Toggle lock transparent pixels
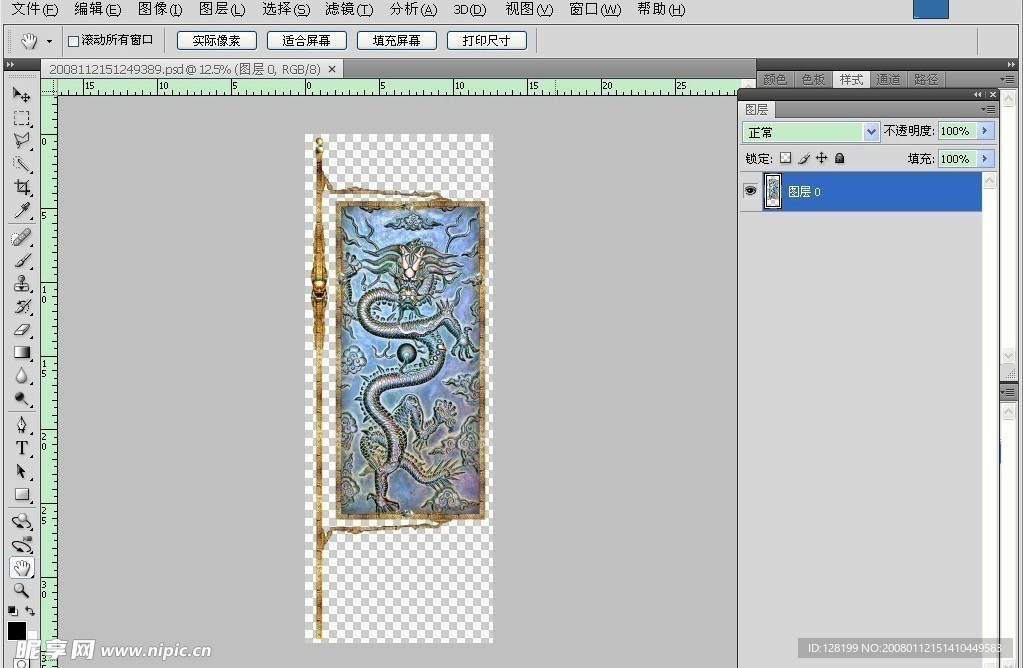Viewport: 1023px width, 668px height. pos(786,158)
